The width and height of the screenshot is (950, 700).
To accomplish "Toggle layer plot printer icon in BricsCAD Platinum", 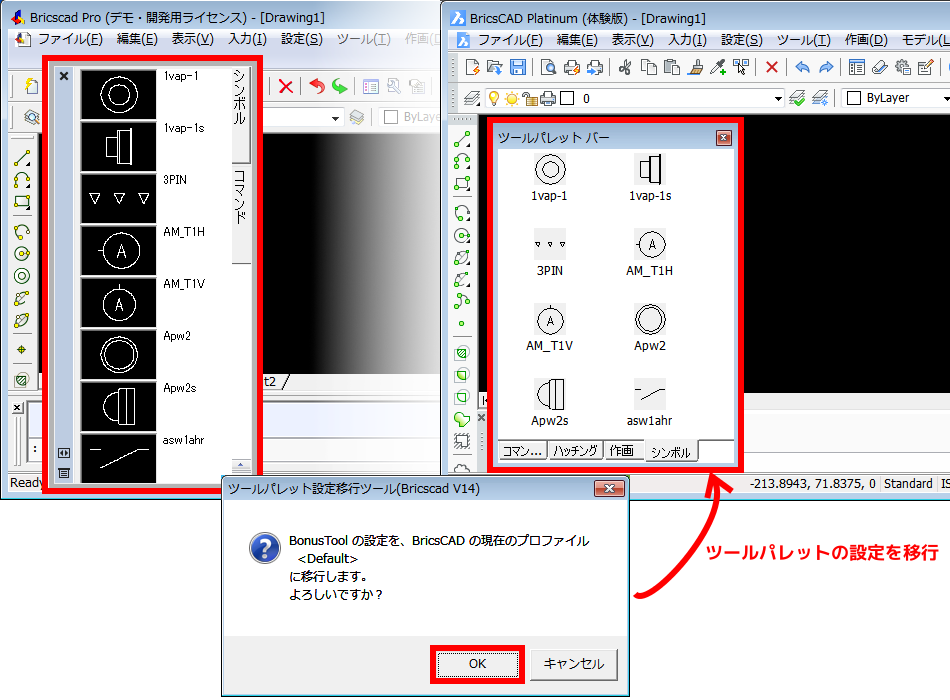I will click(x=548, y=98).
